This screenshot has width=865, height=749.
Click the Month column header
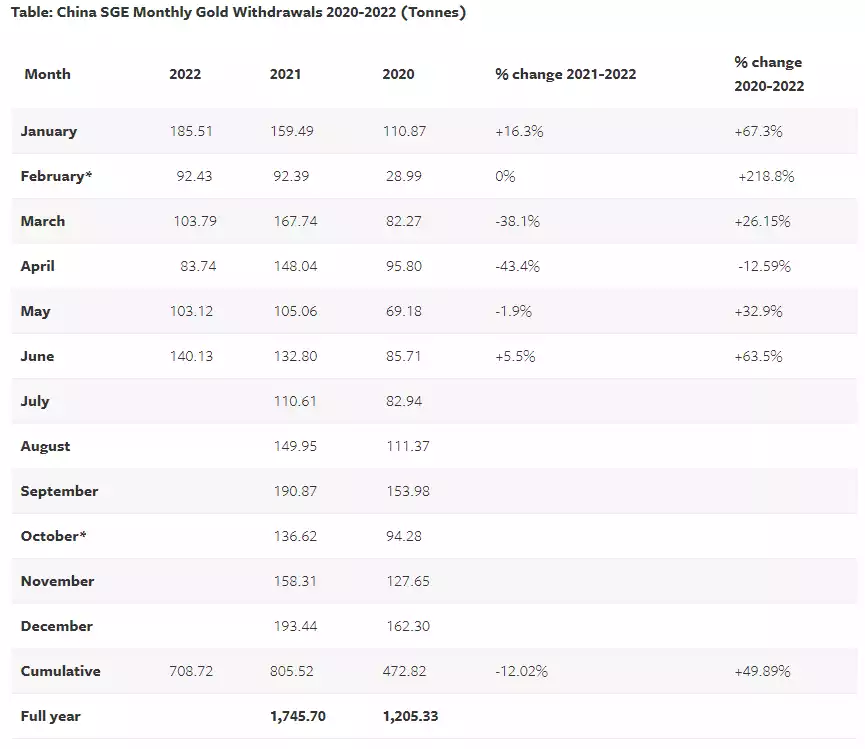[47, 75]
